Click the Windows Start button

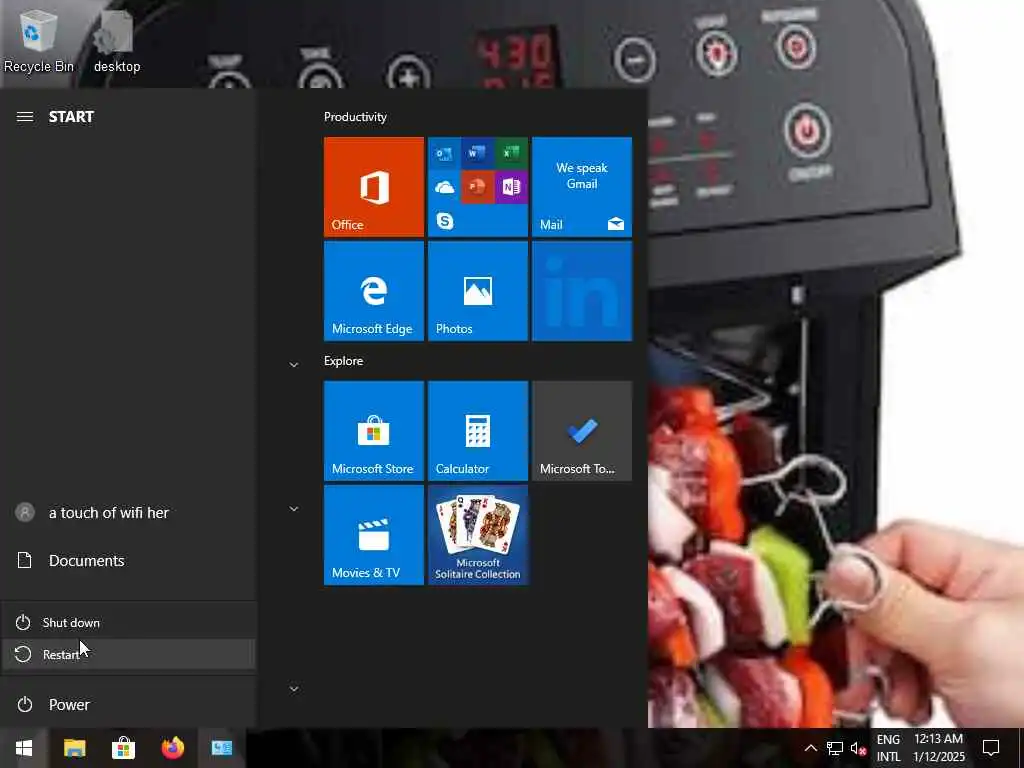pos(24,748)
